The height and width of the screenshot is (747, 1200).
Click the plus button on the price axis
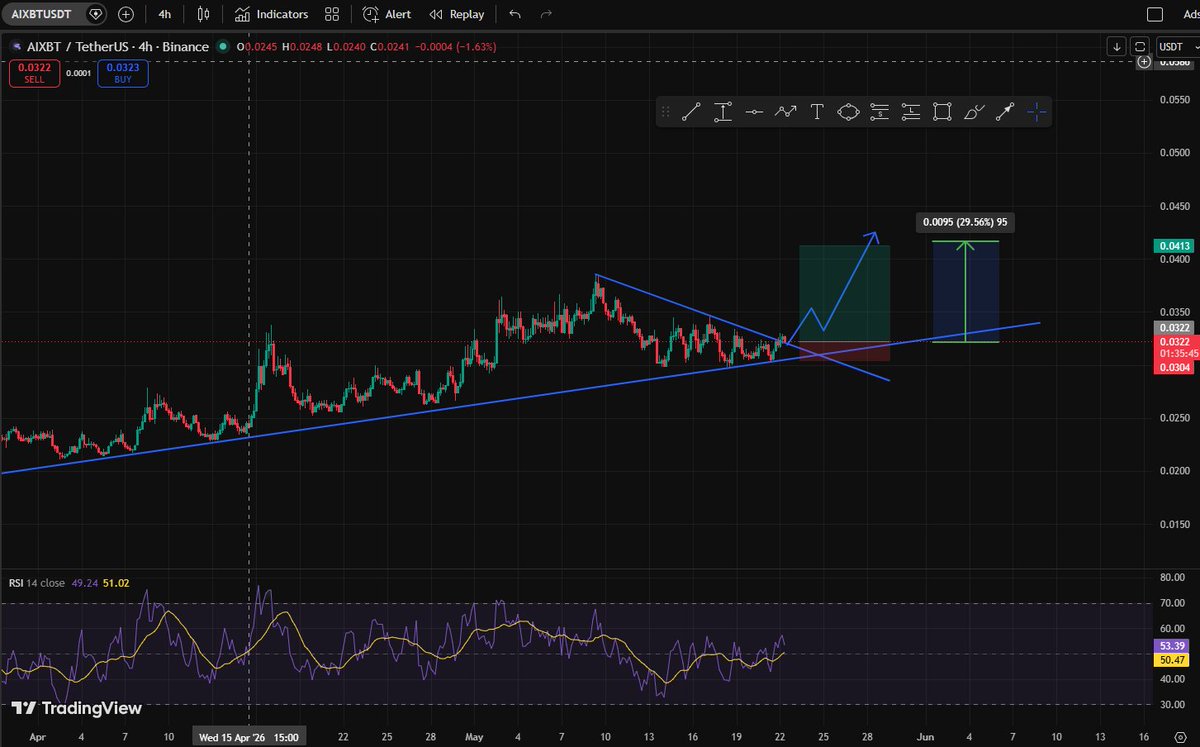click(1144, 62)
